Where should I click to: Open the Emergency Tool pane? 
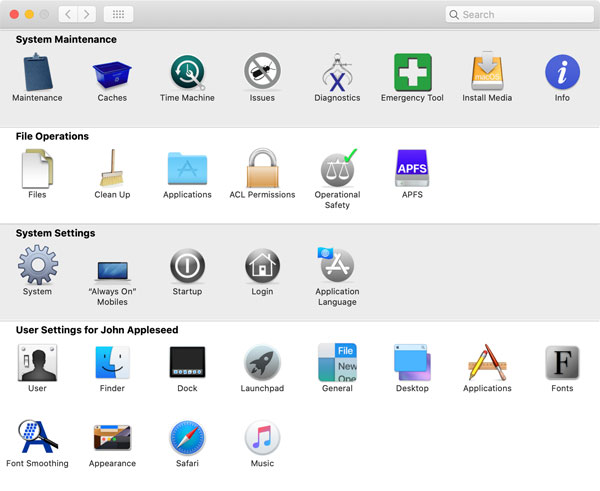[x=412, y=72]
